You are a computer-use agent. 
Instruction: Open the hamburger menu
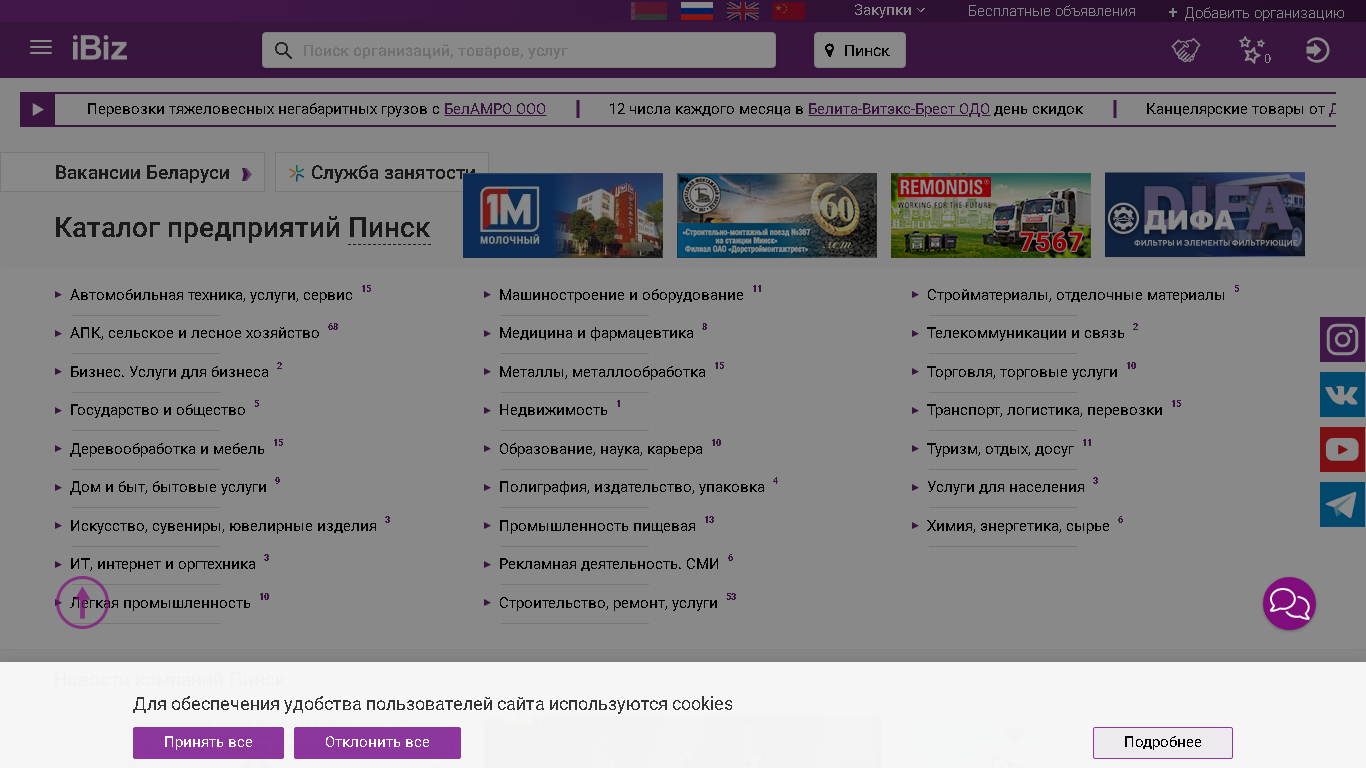41,48
